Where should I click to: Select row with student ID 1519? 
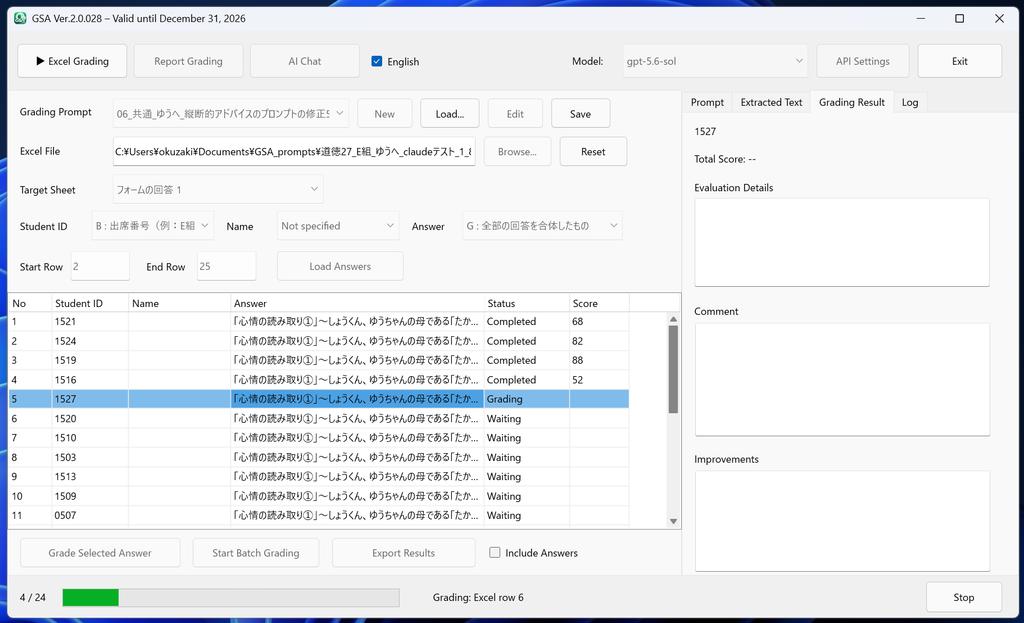coord(319,360)
